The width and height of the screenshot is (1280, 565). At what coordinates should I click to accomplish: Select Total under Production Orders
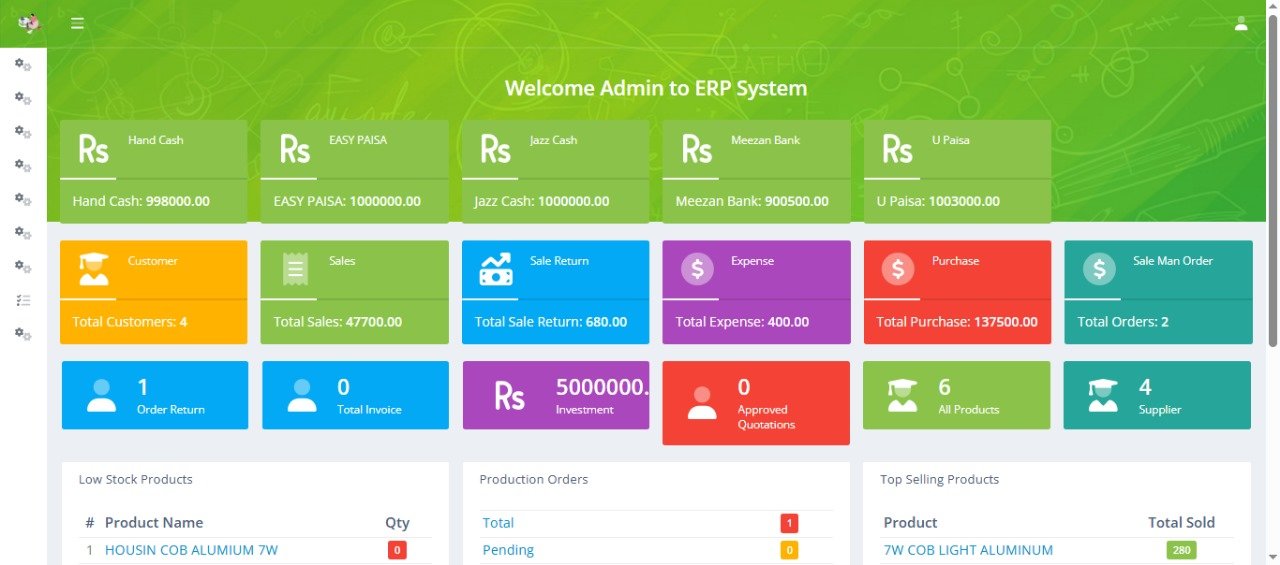pos(498,523)
